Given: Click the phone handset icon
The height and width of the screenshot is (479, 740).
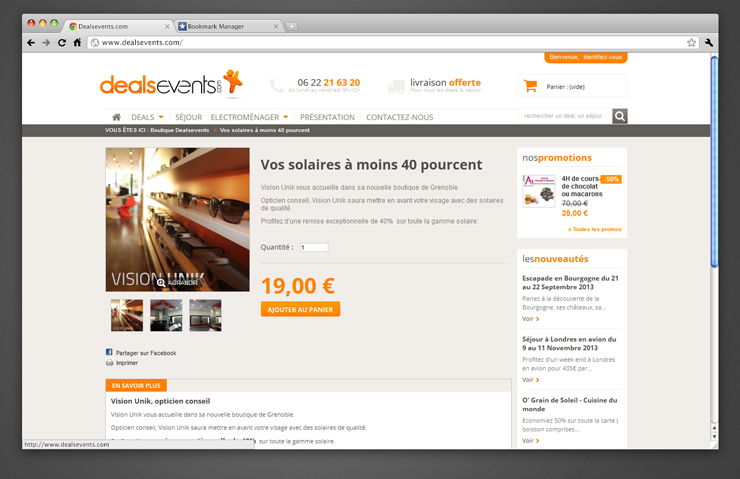Looking at the screenshot, I should pyautogui.click(x=277, y=85).
